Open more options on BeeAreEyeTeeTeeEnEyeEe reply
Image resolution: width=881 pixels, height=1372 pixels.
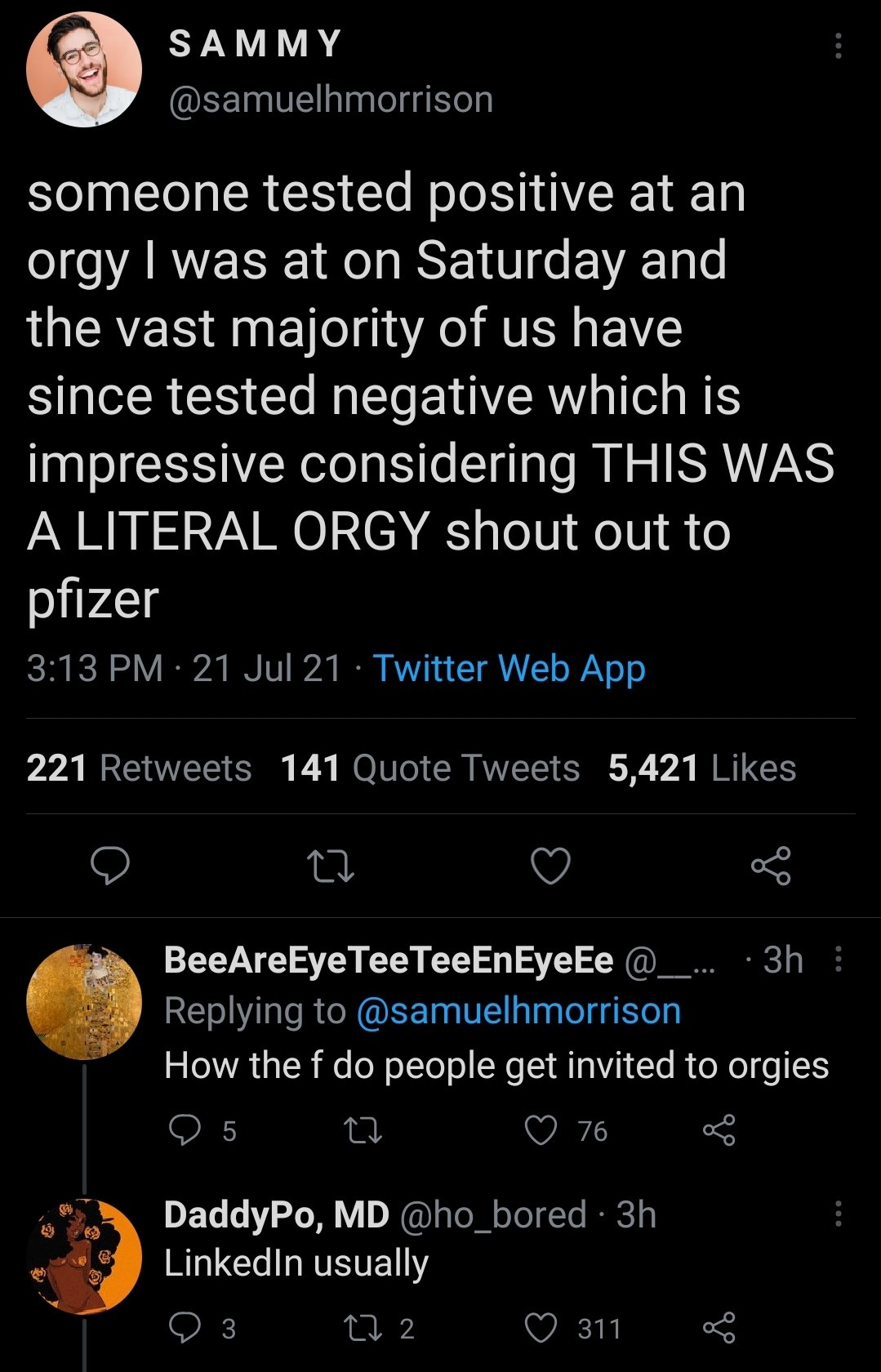pos(838,960)
